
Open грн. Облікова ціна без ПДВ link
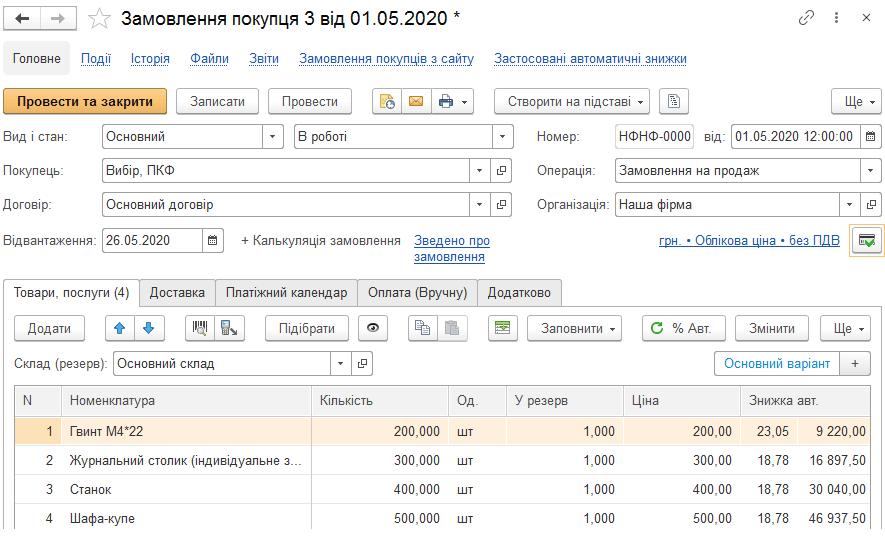pyautogui.click(x=749, y=240)
